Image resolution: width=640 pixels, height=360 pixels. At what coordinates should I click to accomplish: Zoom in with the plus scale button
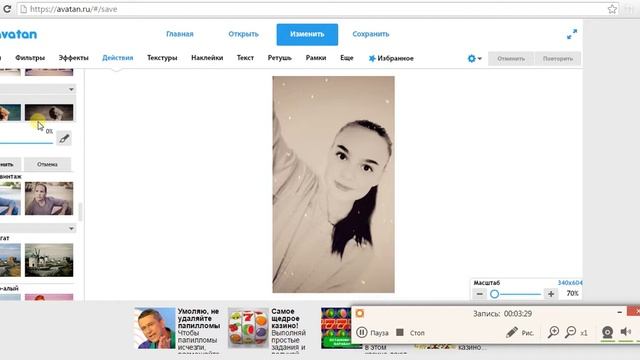(x=551, y=293)
